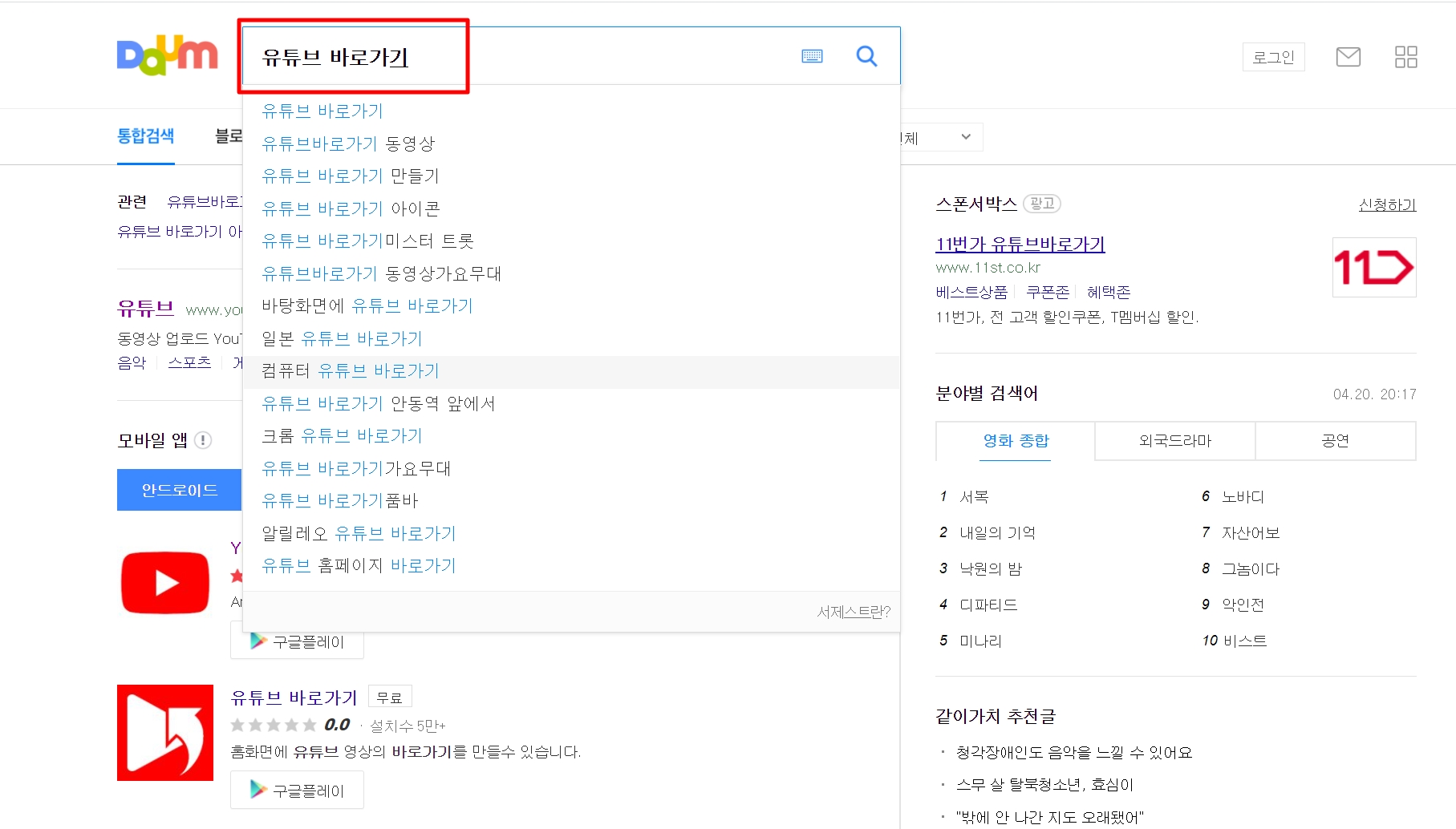1456x829 pixels.
Task: Click the 로그인 button
Action: (x=1273, y=57)
